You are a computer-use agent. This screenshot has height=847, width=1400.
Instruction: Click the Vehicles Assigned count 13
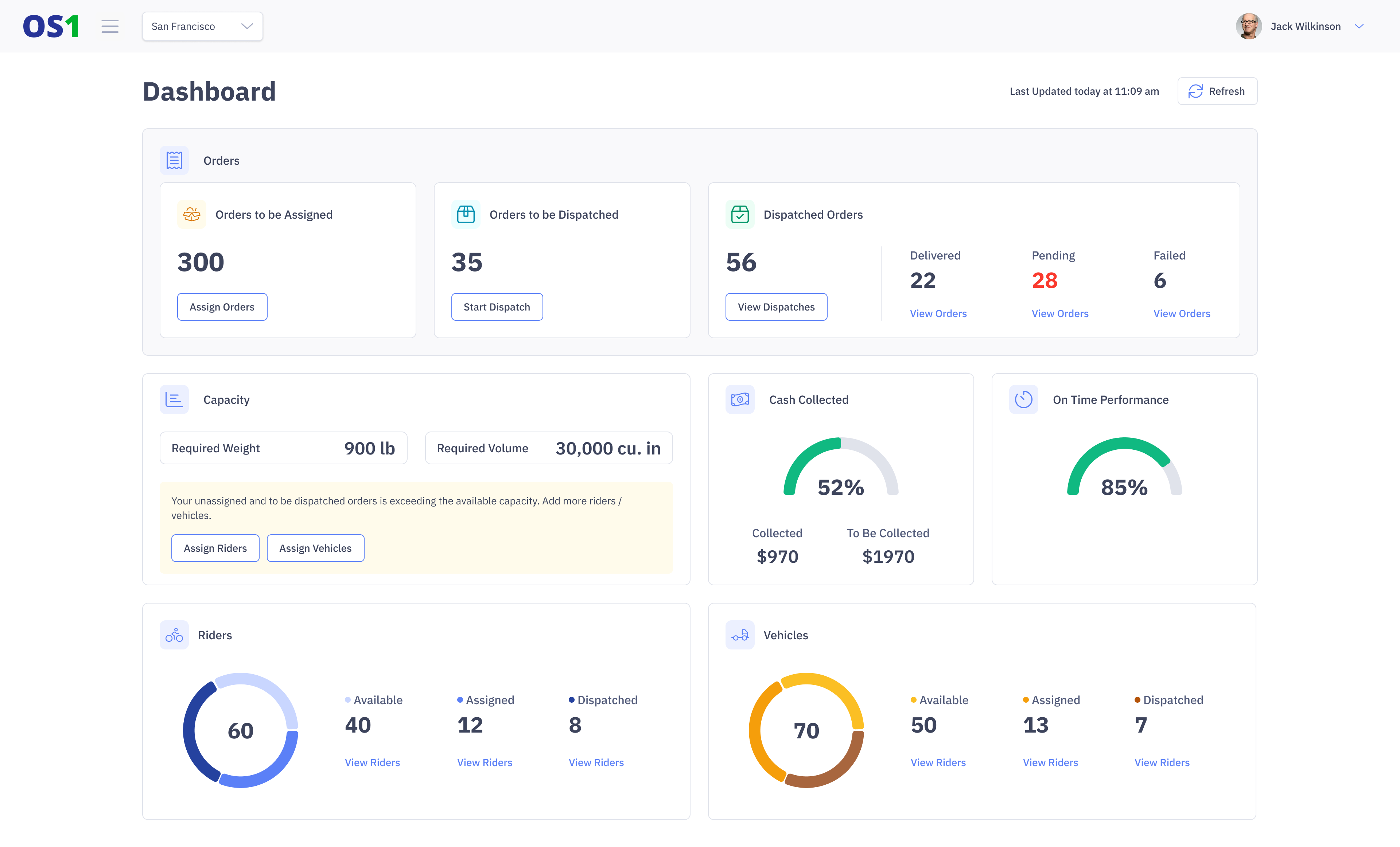[1036, 725]
